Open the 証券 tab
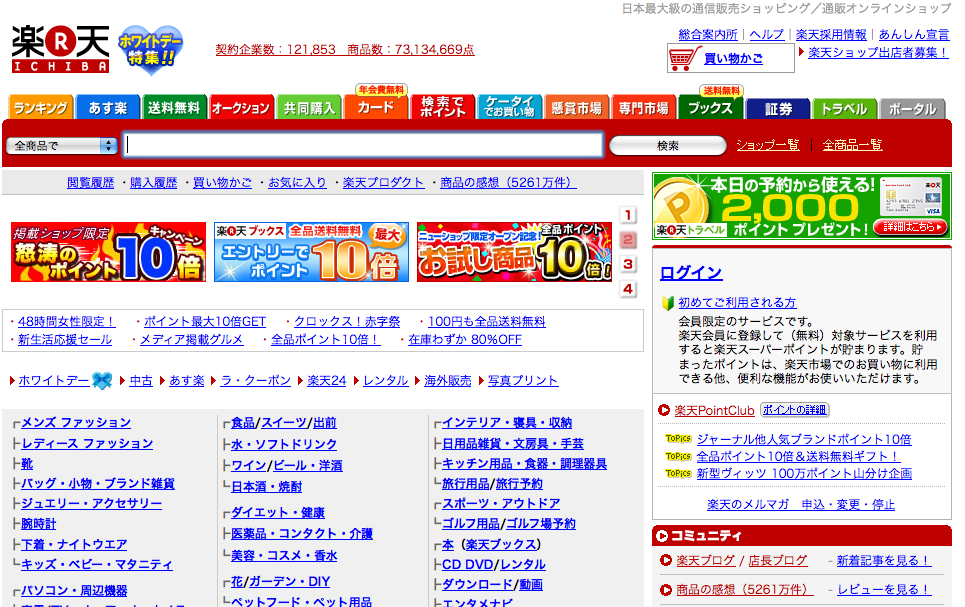This screenshot has width=965, height=607. point(779,109)
